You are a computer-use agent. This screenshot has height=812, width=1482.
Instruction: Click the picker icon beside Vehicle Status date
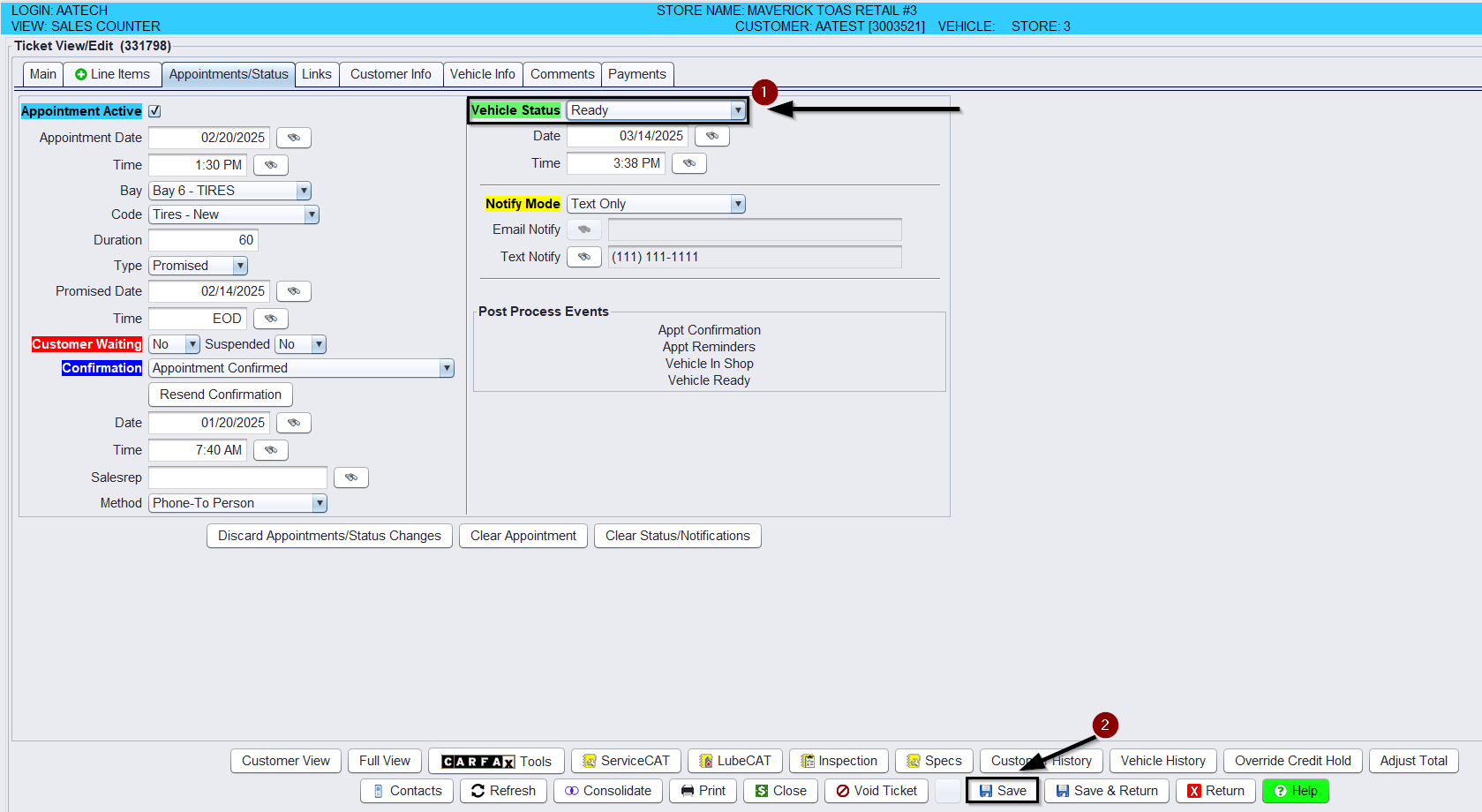(x=711, y=136)
